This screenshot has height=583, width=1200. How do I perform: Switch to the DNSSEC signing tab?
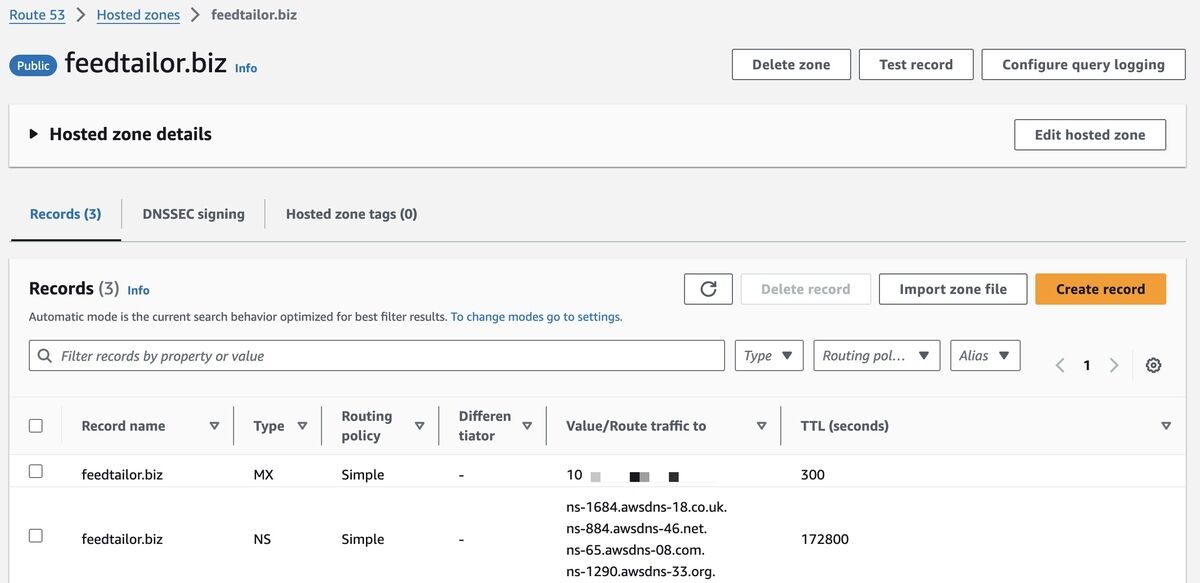pyautogui.click(x=193, y=214)
